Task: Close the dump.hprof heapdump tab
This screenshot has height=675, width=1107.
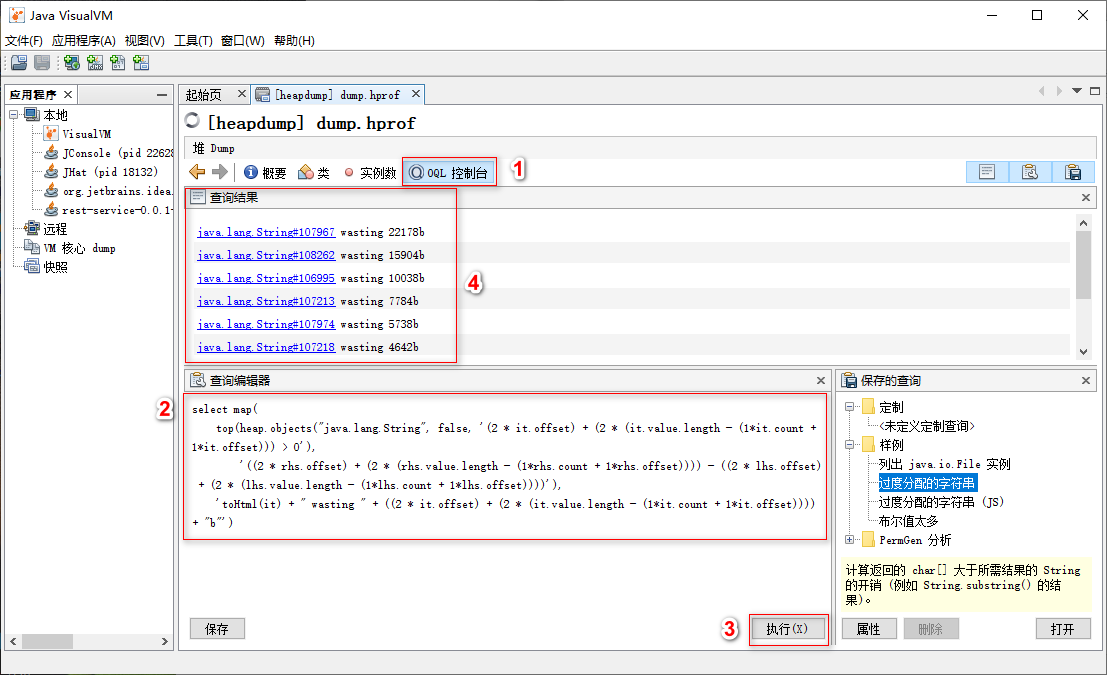Action: click(416, 93)
